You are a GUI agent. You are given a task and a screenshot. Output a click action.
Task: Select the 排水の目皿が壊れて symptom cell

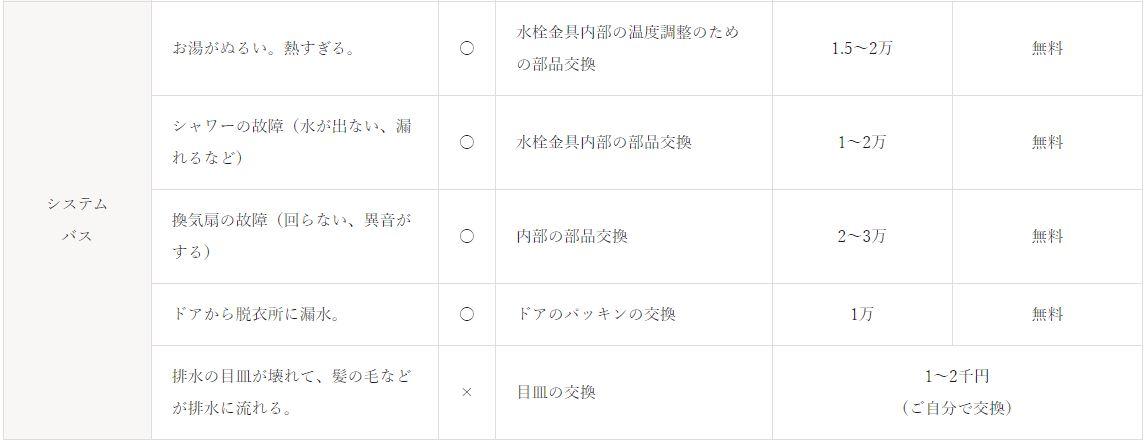[x=292, y=392]
